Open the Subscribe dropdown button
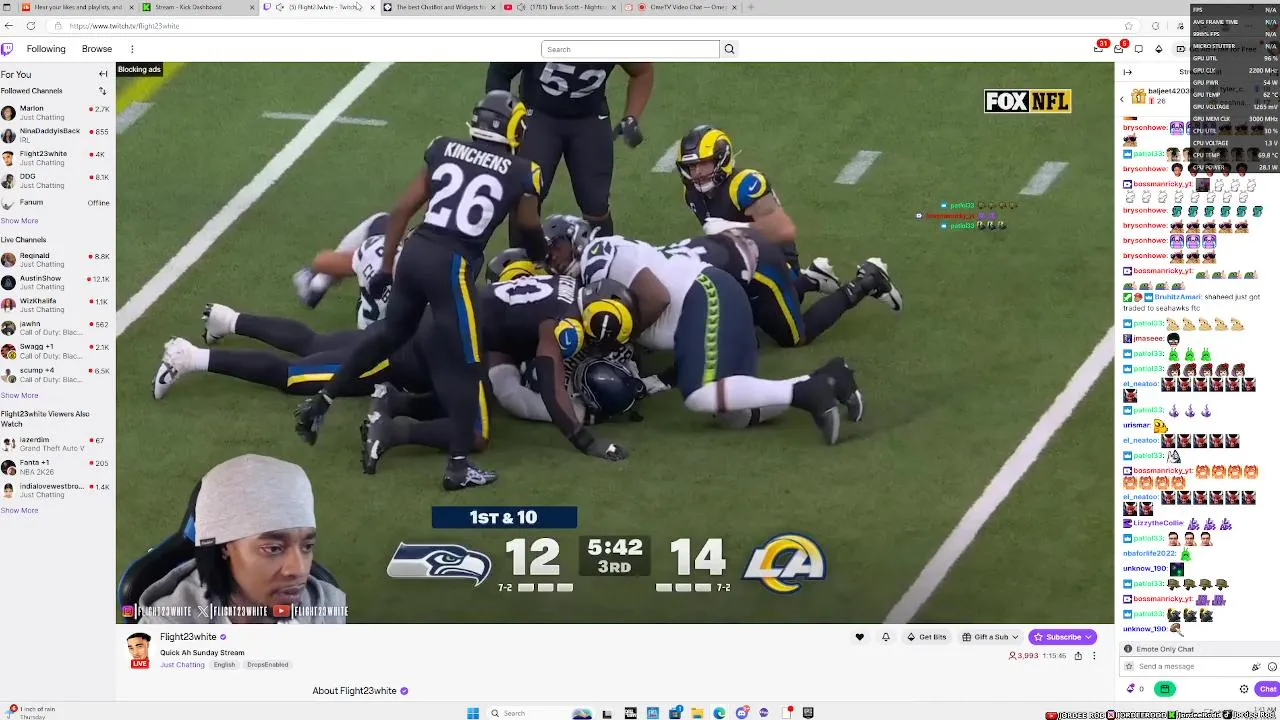 [1063, 637]
